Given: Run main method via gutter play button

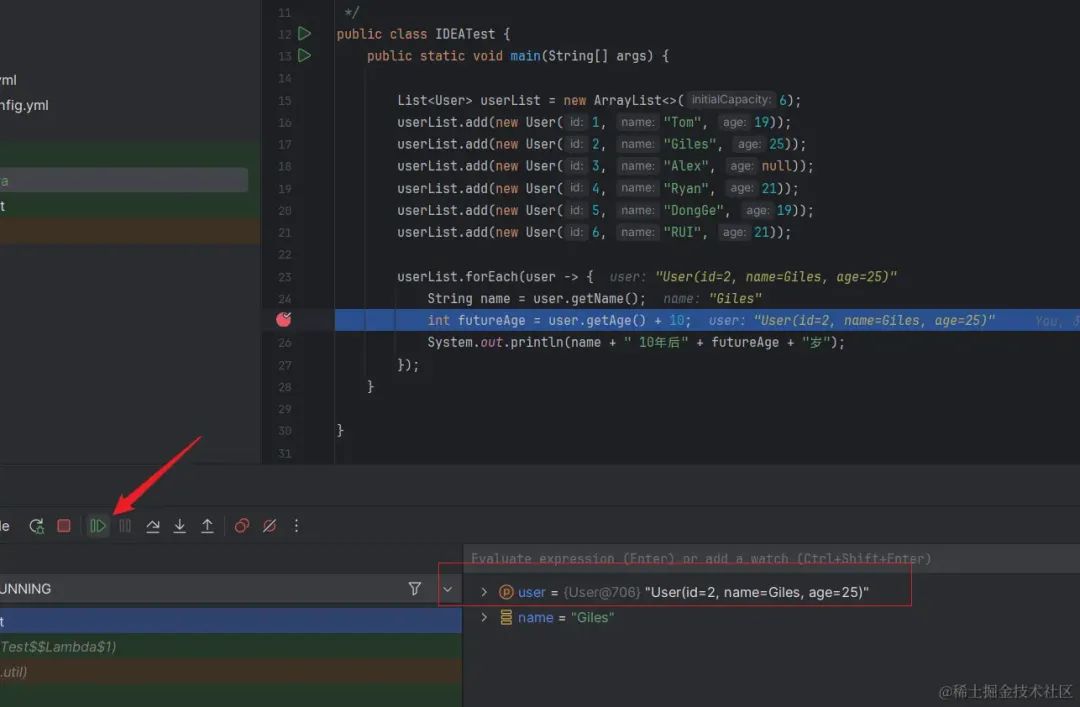Looking at the screenshot, I should pyautogui.click(x=305, y=55).
